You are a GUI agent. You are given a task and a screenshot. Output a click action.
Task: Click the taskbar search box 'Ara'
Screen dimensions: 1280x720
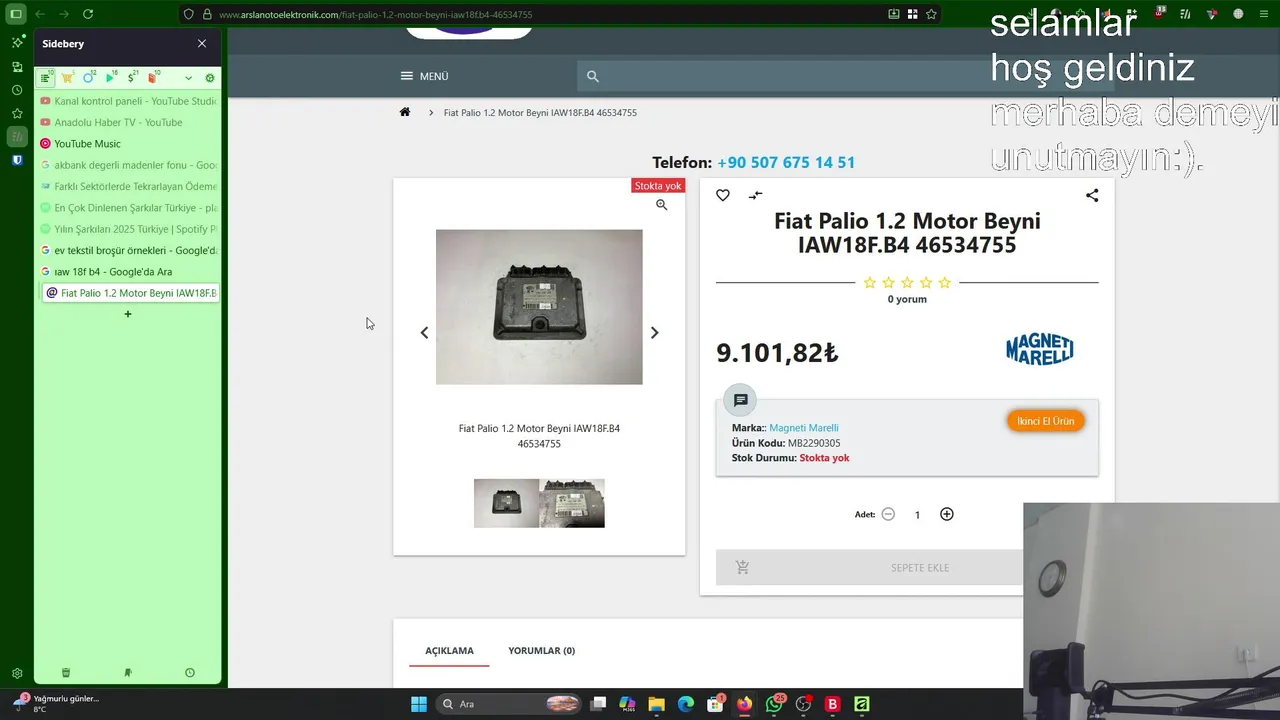[509, 704]
